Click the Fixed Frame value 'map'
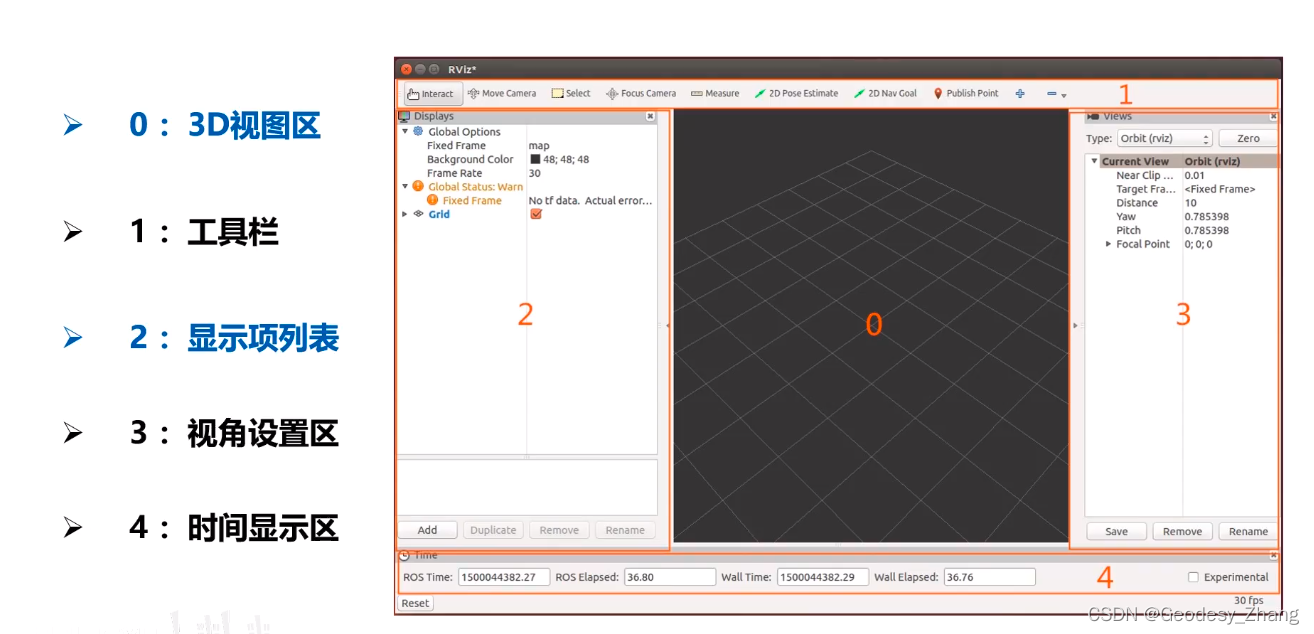The width and height of the screenshot is (1314, 634). click(539, 145)
